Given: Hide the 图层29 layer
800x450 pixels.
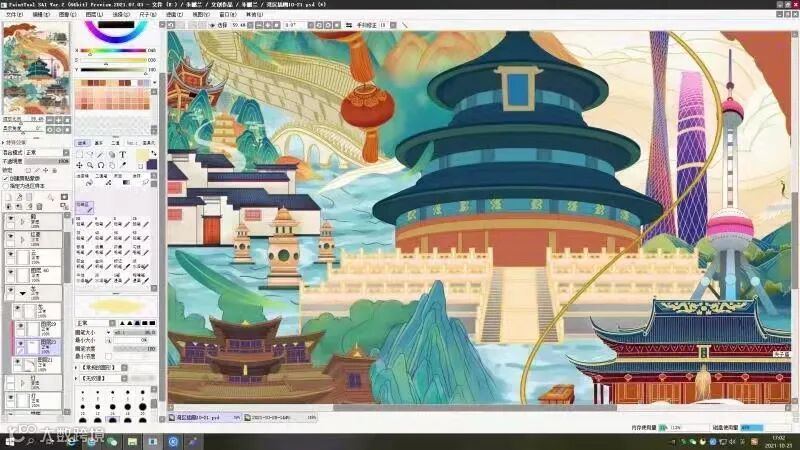Looking at the screenshot, I should click(20, 326).
